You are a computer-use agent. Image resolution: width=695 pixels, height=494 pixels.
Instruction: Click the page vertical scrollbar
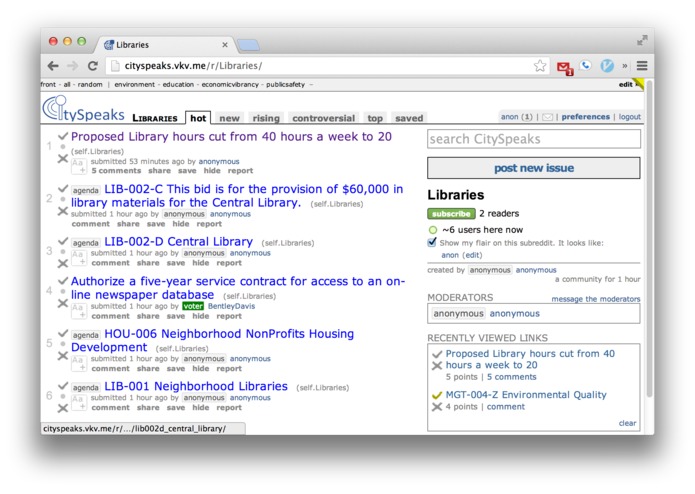(649, 239)
